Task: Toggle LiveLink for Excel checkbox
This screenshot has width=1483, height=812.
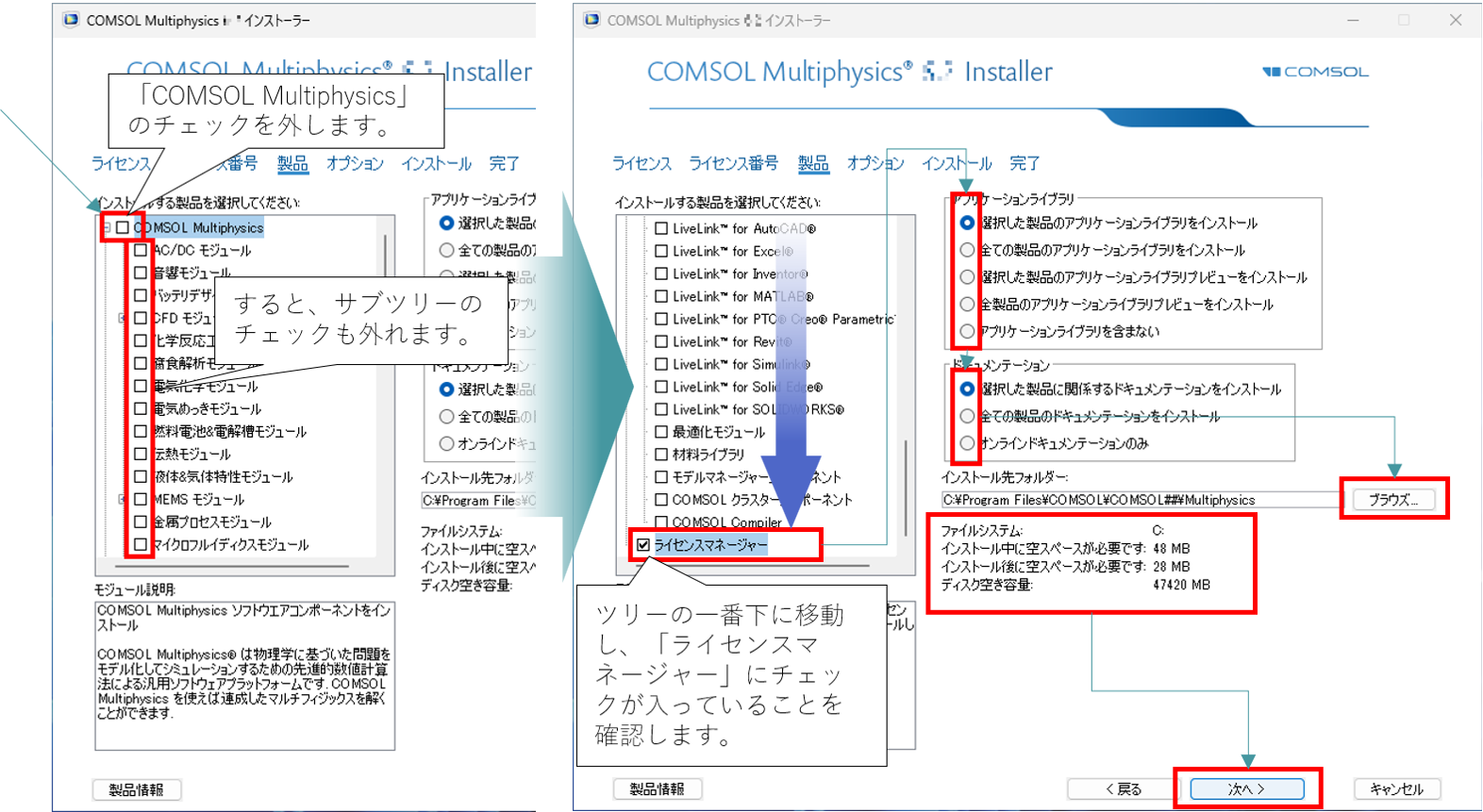Action: click(x=661, y=252)
